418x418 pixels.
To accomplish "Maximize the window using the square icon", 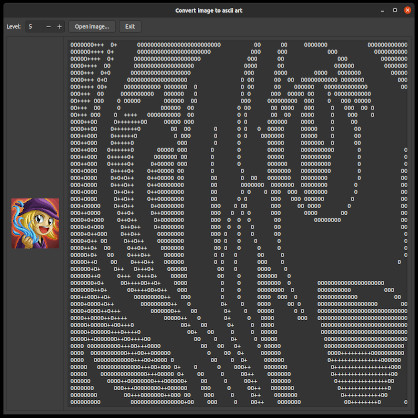I will tap(395, 10).
